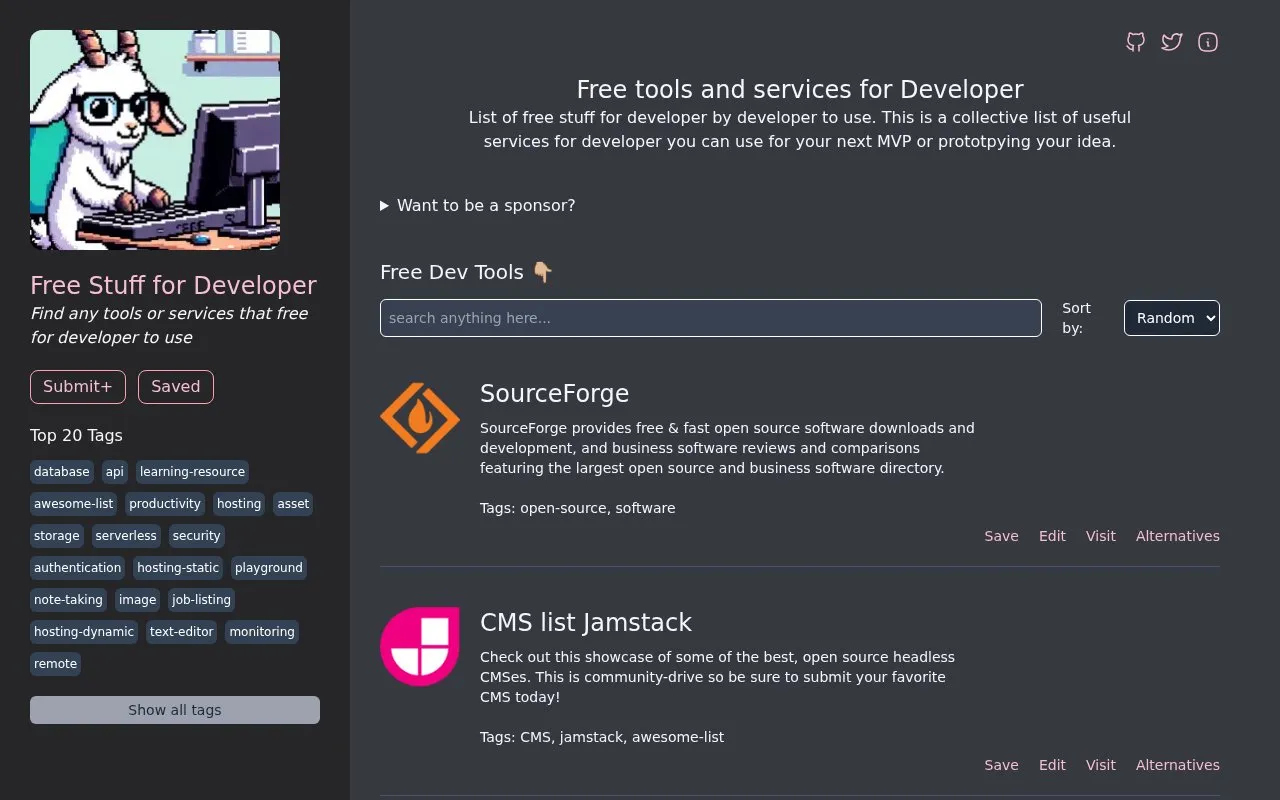The height and width of the screenshot is (800, 1280).
Task: Open the Saved list button
Action: click(176, 386)
